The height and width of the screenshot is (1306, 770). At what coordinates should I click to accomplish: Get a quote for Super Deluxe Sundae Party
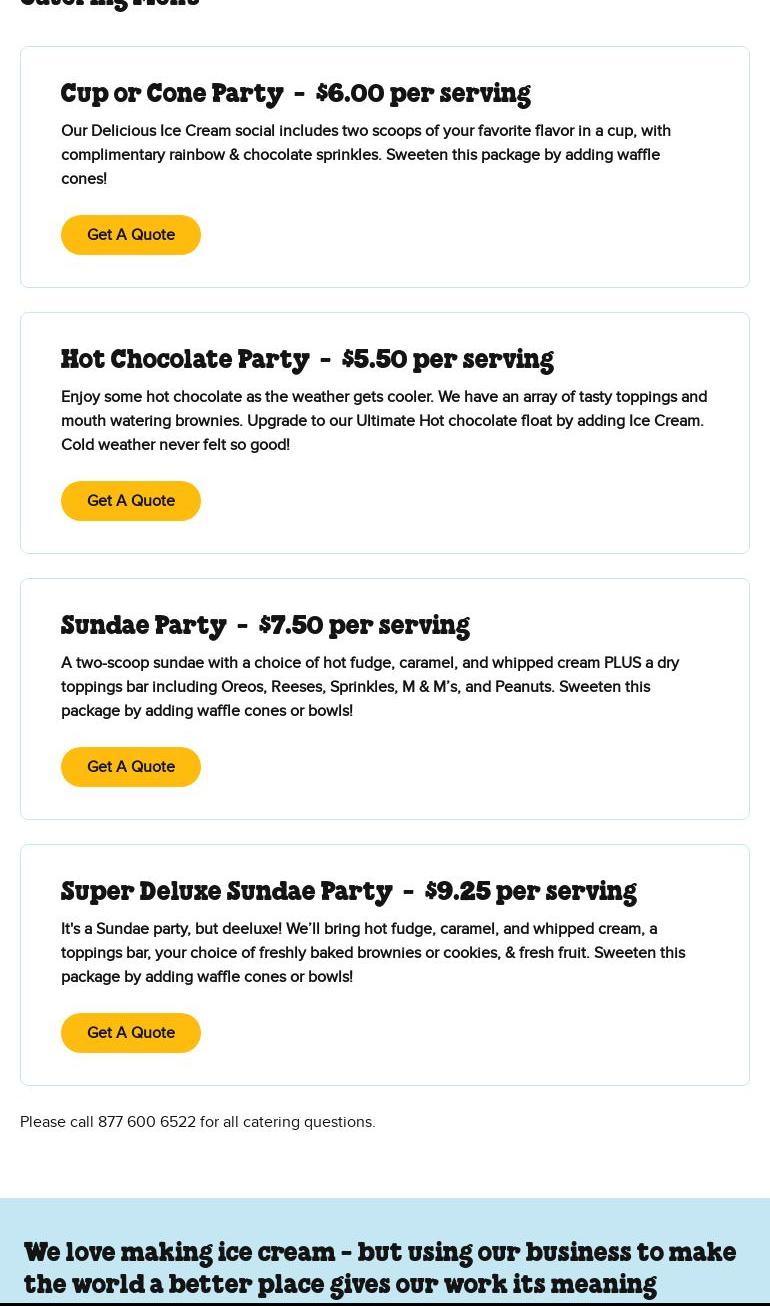coord(131,1033)
